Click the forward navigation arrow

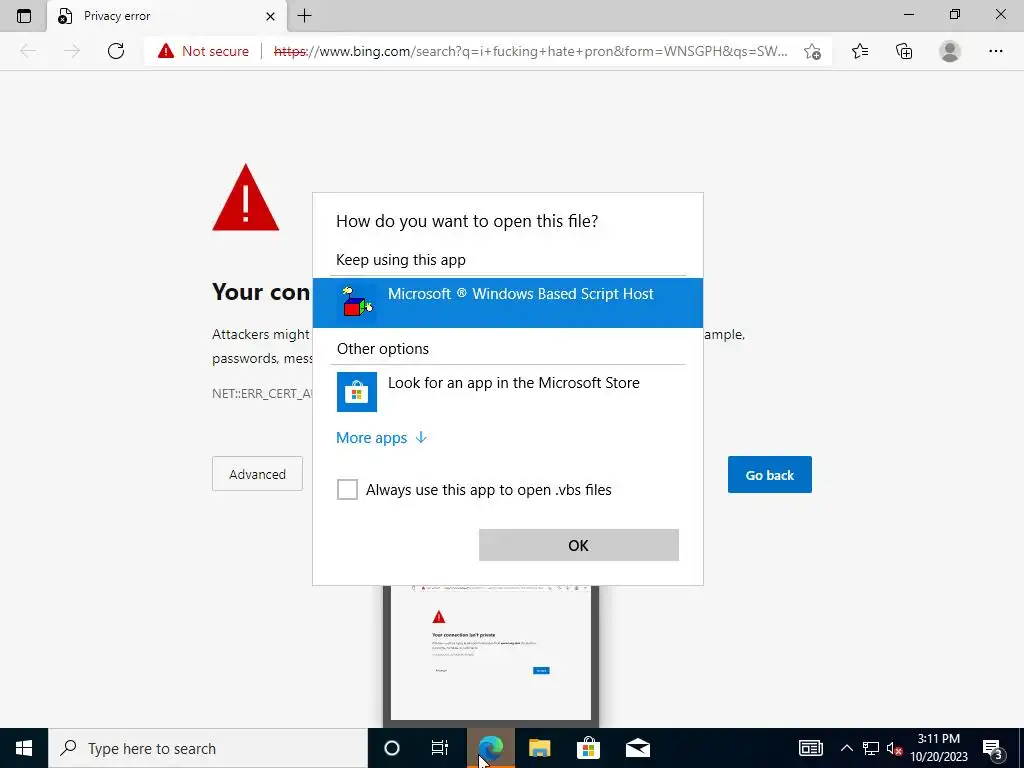72,51
